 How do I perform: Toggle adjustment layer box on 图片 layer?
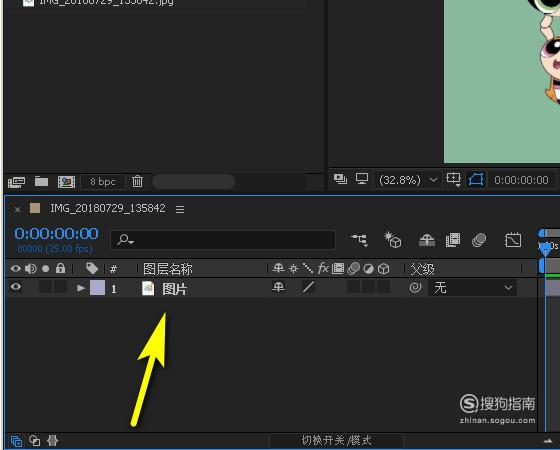tap(369, 286)
